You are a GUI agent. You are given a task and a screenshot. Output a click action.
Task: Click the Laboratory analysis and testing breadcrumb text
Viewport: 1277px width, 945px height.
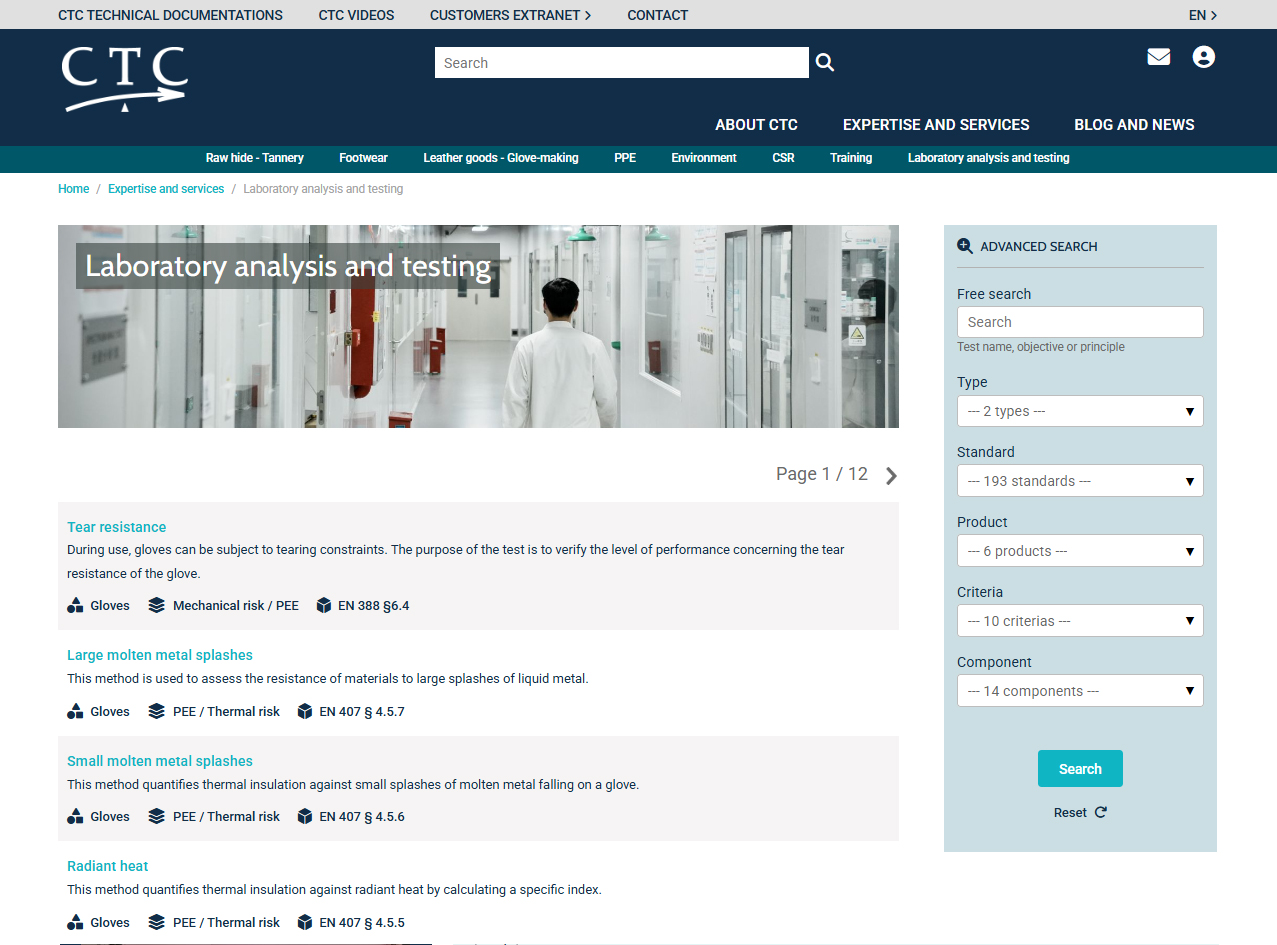(323, 189)
